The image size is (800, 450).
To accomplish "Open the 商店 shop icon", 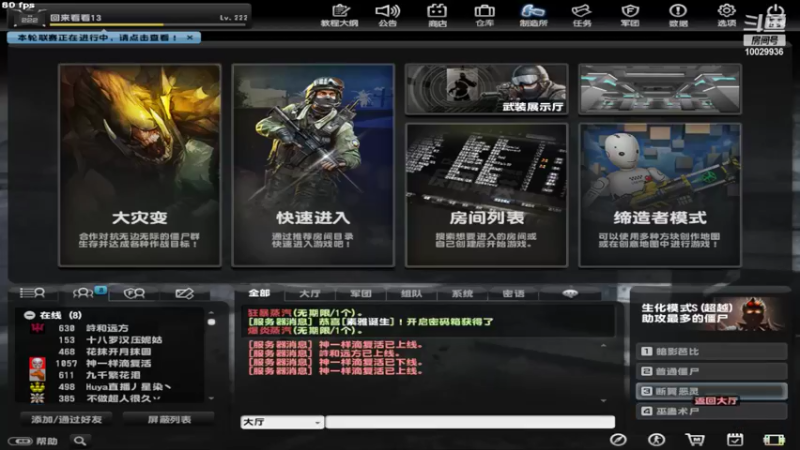I will [x=437, y=15].
